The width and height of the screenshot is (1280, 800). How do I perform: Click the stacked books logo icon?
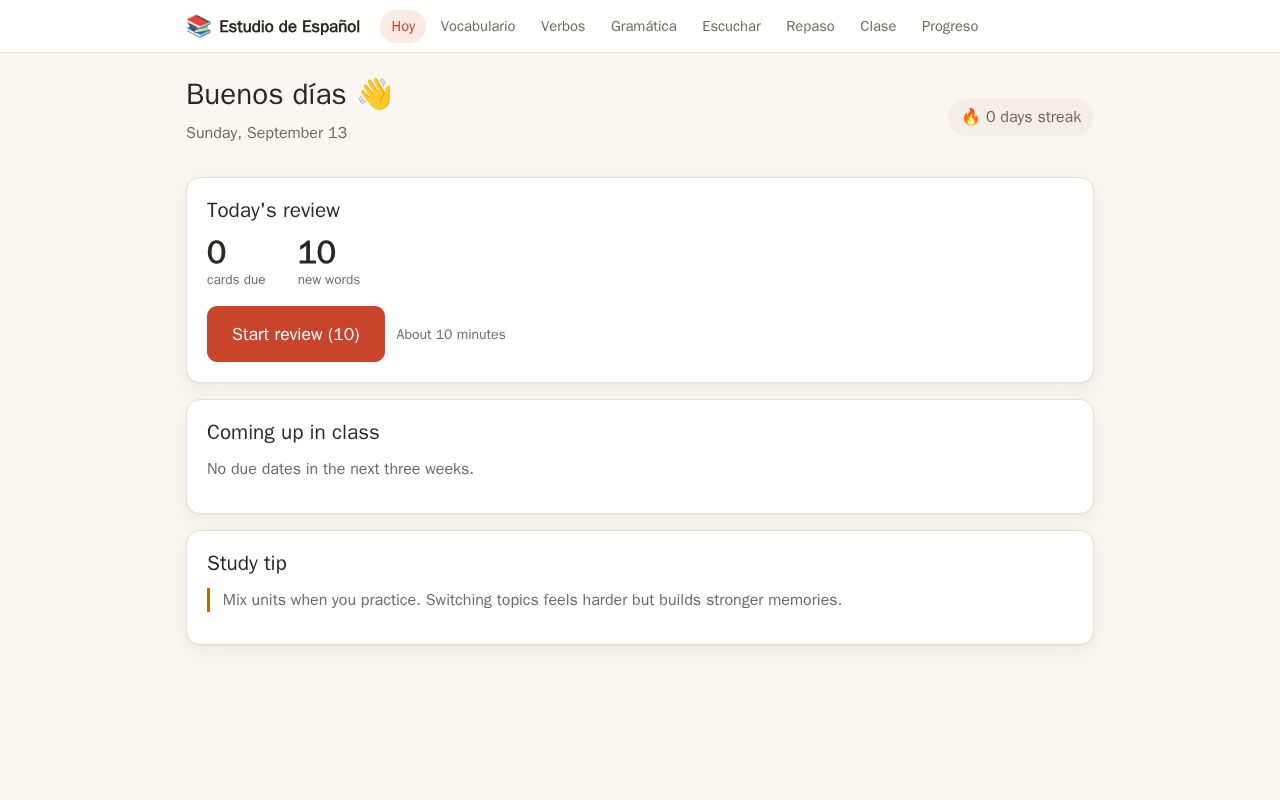click(x=199, y=26)
